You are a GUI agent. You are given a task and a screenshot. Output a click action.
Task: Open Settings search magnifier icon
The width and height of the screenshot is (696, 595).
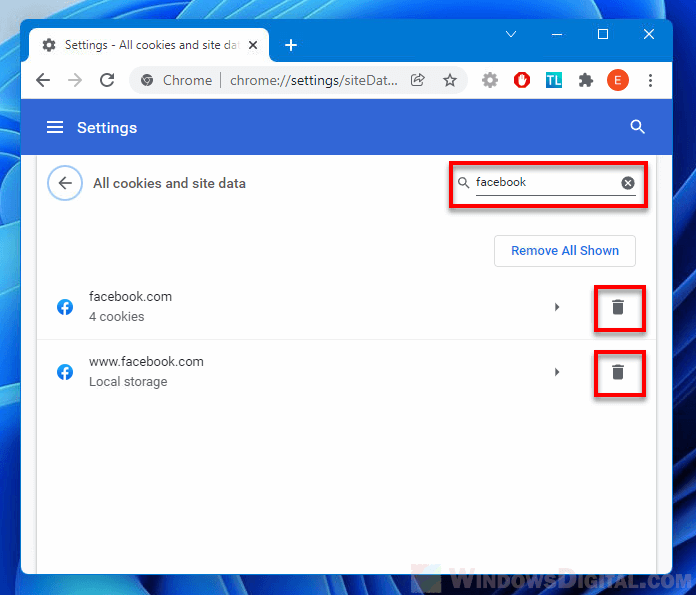point(637,127)
